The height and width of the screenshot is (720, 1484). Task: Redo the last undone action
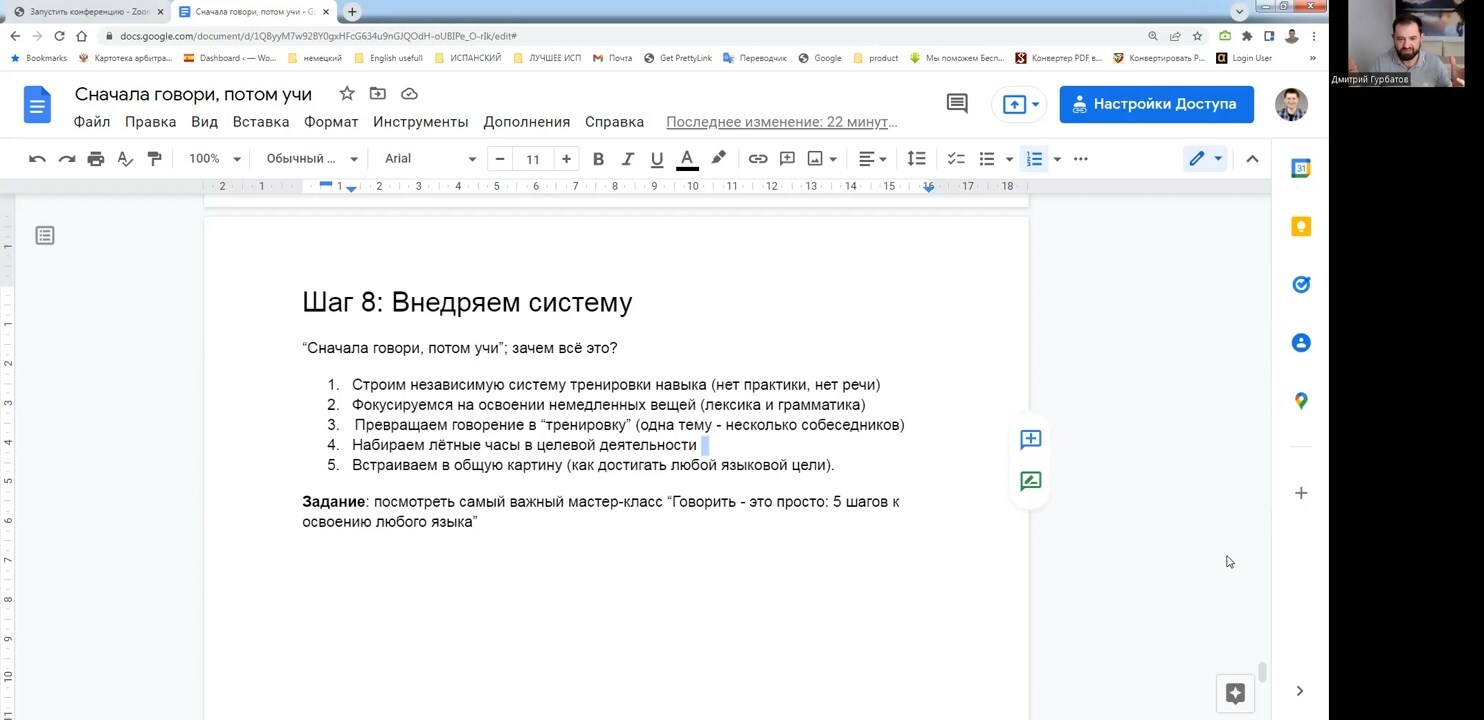[x=66, y=159]
